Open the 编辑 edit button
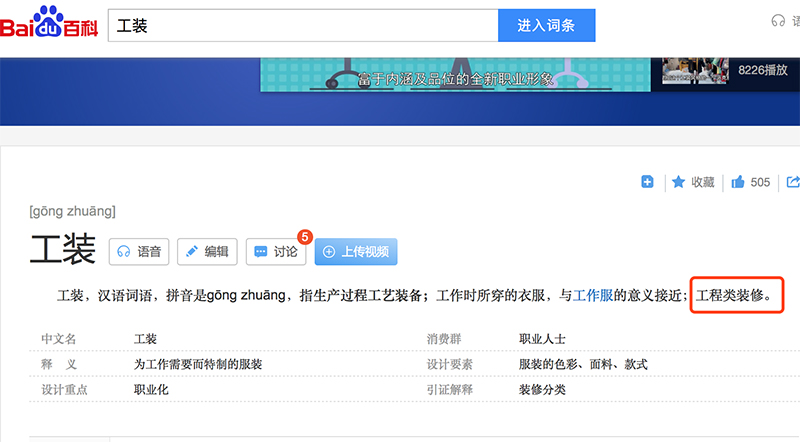 click(x=207, y=252)
